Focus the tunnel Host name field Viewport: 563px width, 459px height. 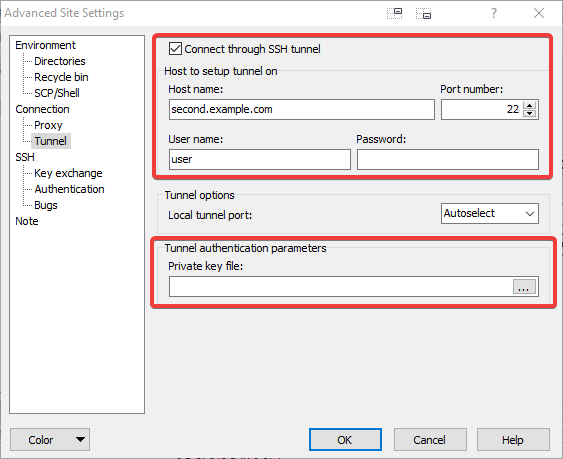click(x=302, y=110)
